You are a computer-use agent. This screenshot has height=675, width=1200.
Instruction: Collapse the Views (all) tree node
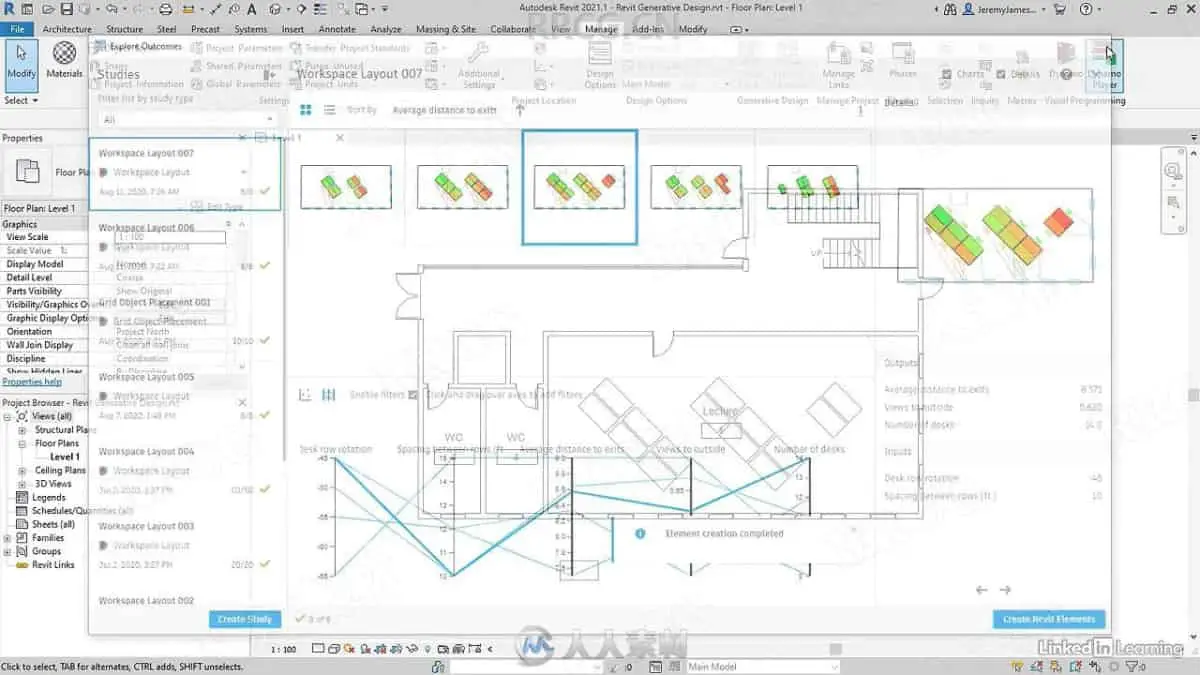8,416
